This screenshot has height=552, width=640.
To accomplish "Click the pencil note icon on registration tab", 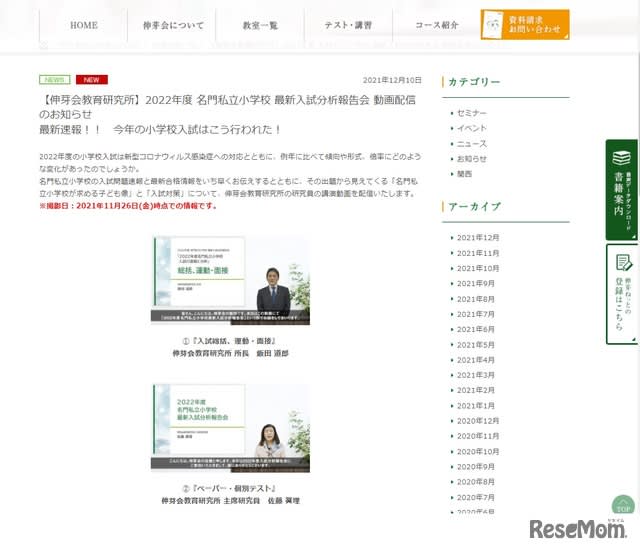I will (624, 263).
